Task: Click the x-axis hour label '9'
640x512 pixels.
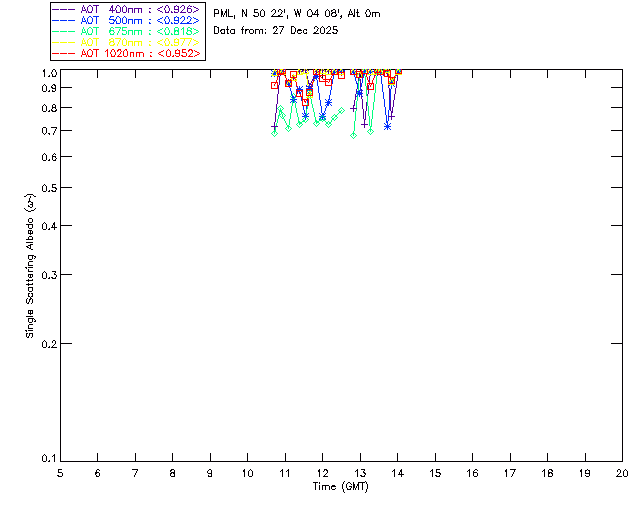Action: pos(210,473)
